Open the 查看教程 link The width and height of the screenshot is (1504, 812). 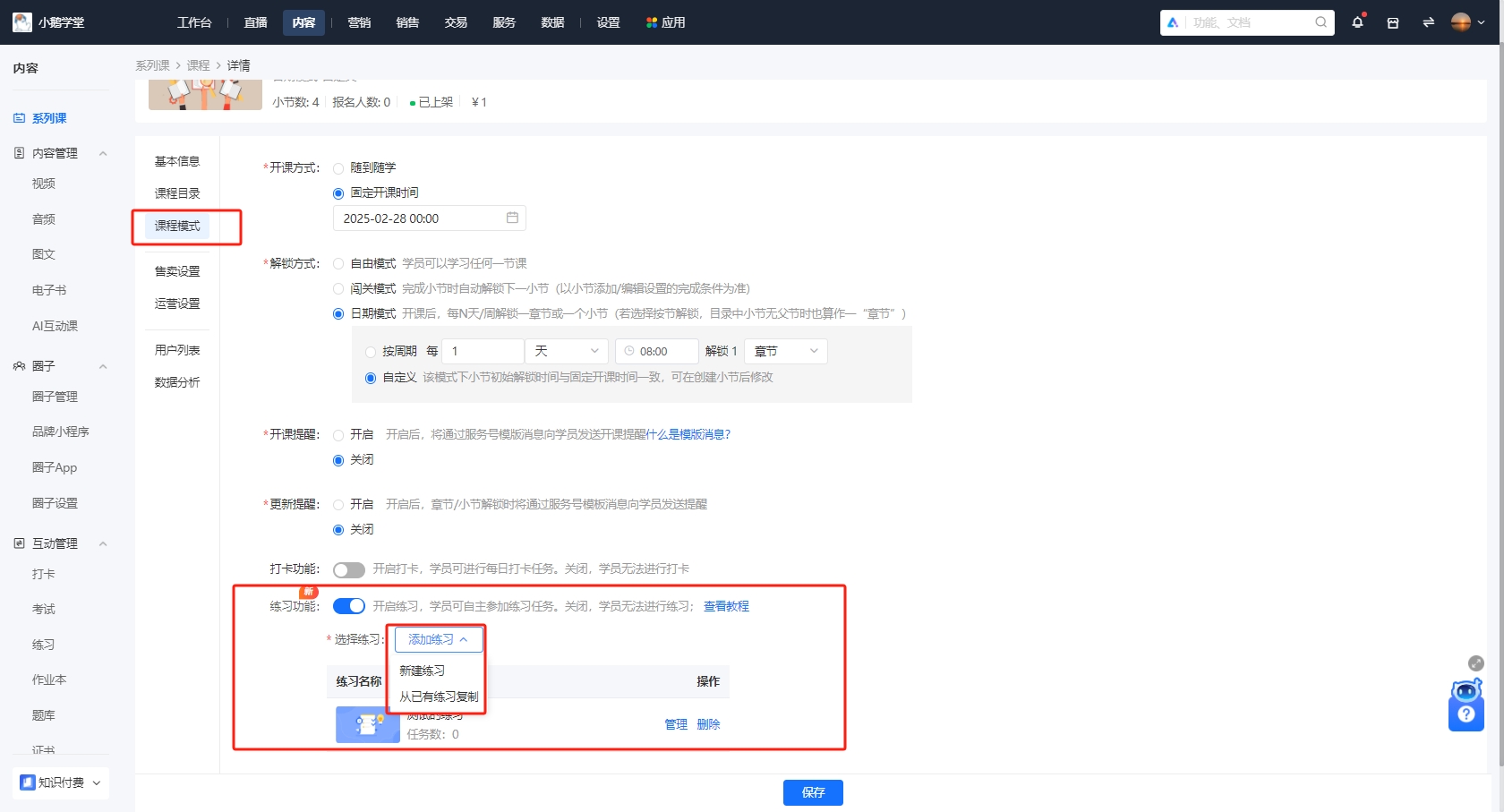coord(726,606)
